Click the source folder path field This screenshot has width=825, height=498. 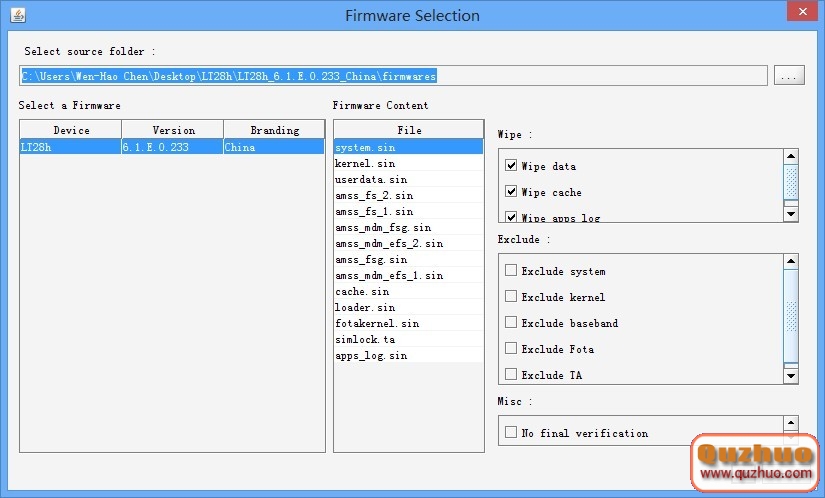coord(393,76)
